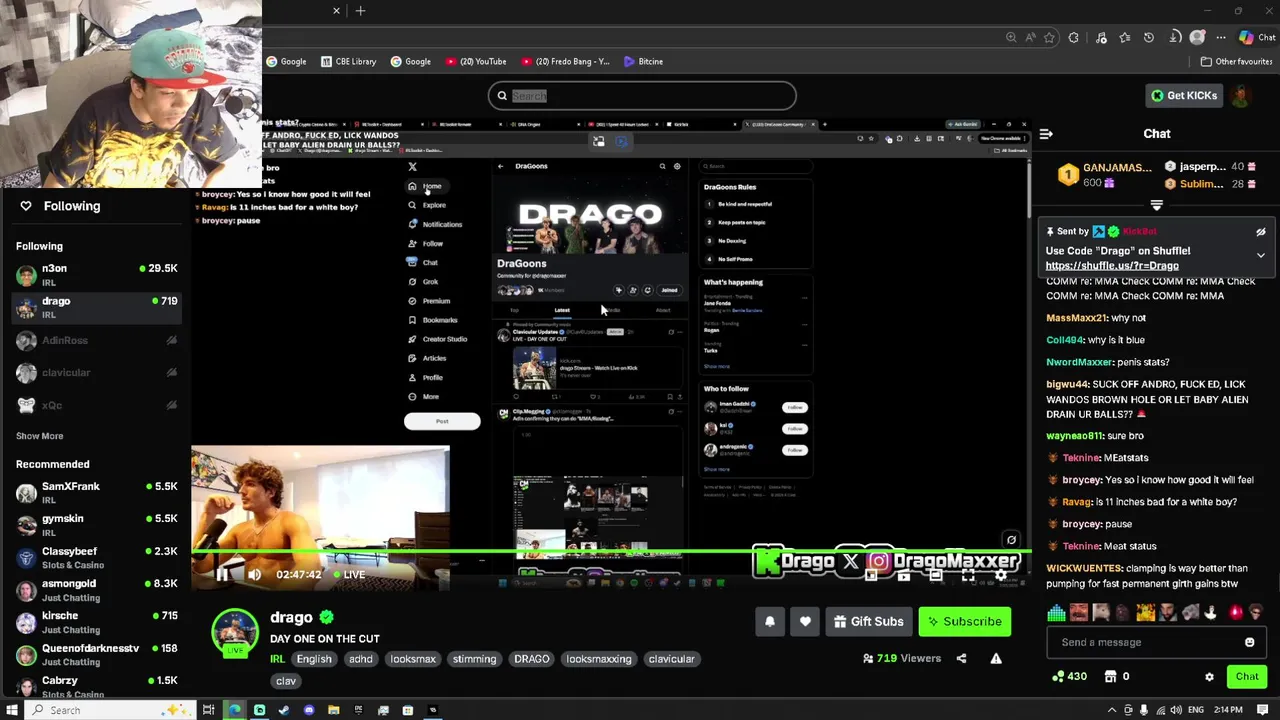Open browser more options menu
Image resolution: width=1280 pixels, height=720 pixels.
(x=1221, y=37)
